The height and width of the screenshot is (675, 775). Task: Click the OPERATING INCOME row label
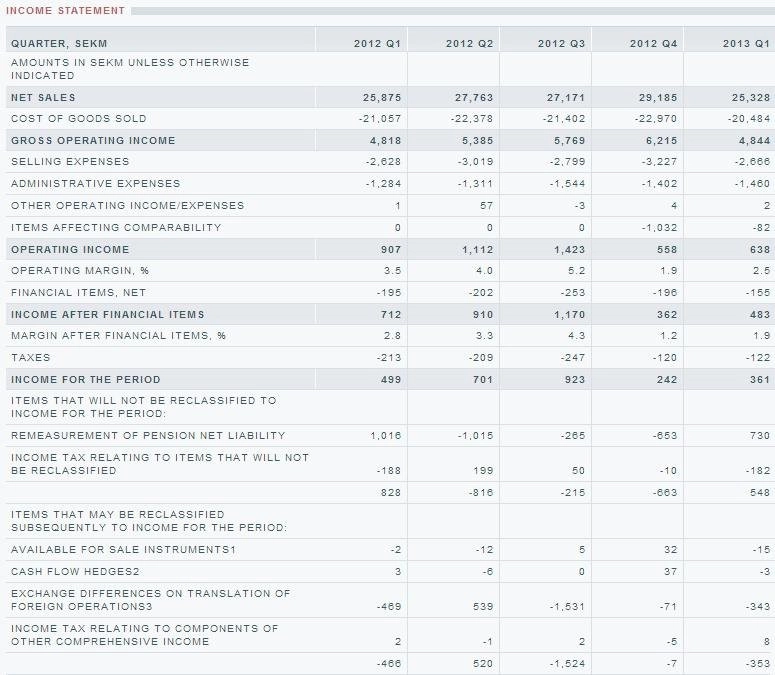70,250
